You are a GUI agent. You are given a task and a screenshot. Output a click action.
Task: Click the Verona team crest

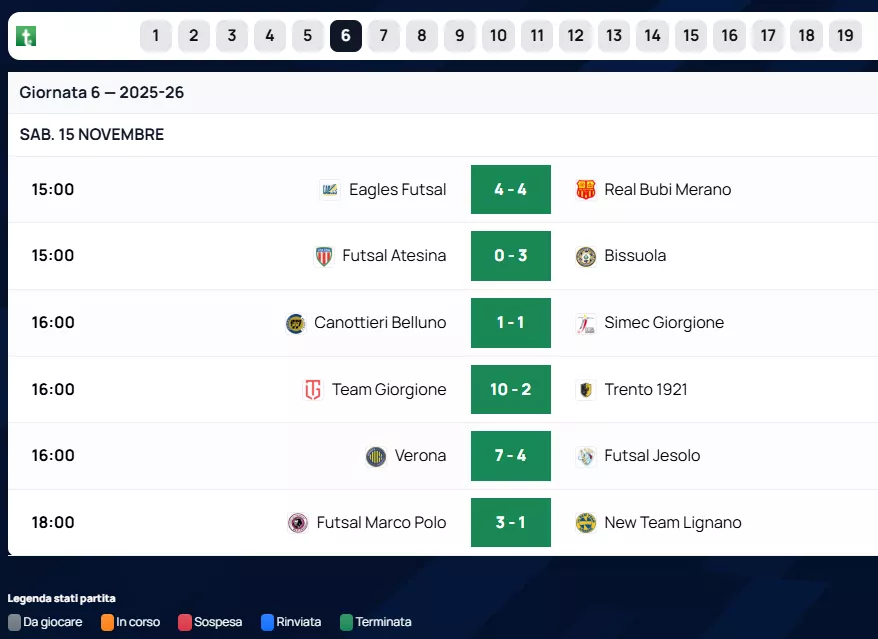376,456
